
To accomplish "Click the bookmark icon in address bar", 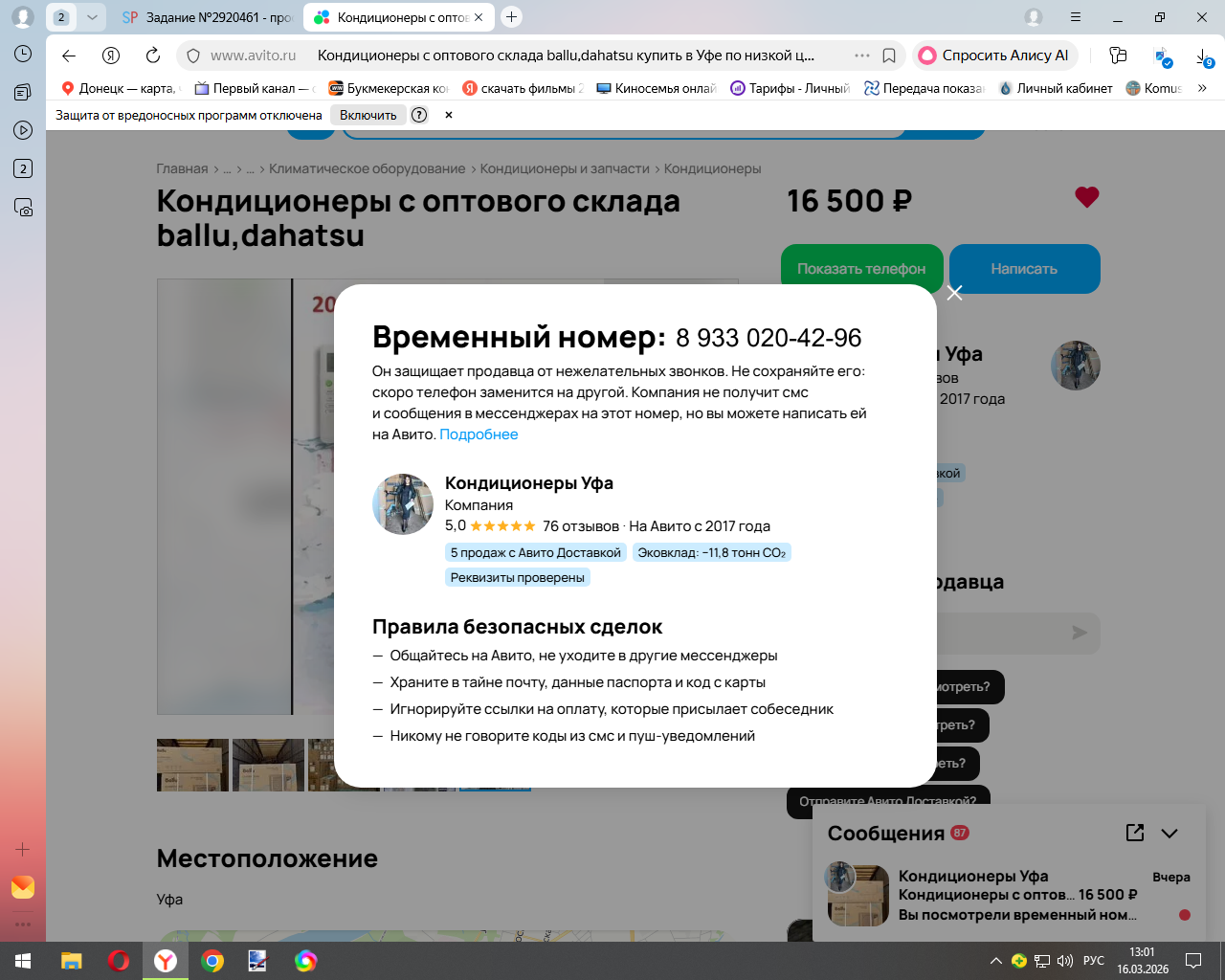I will pyautogui.click(x=889, y=56).
